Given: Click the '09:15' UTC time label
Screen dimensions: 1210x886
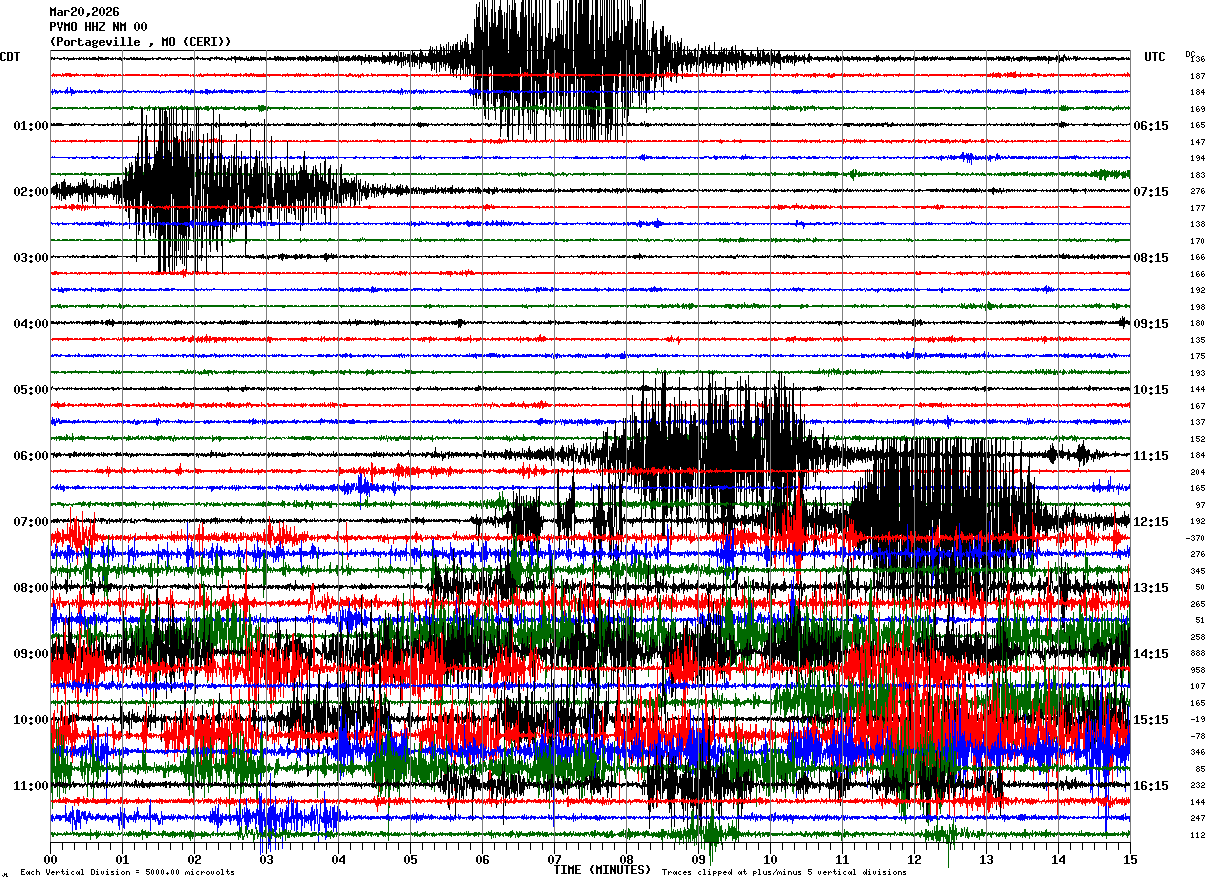Looking at the screenshot, I should [1151, 324].
